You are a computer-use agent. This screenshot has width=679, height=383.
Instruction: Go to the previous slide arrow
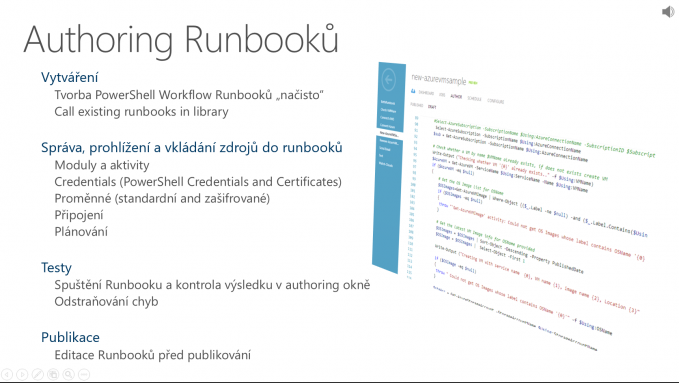coord(7,374)
